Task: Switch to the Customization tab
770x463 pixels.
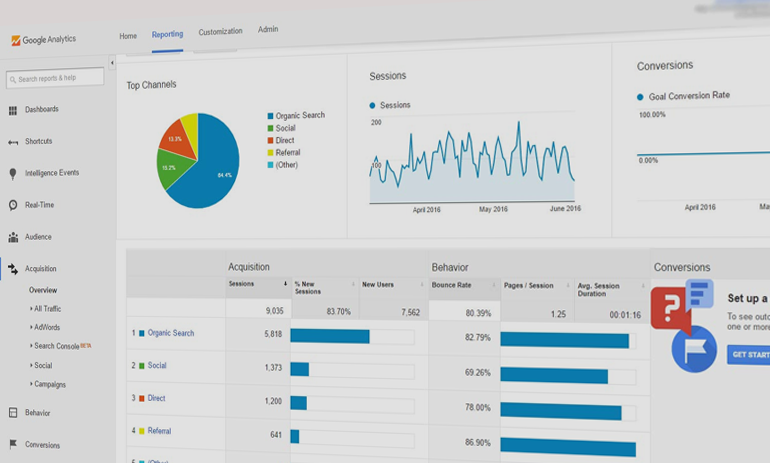Action: 220,32
